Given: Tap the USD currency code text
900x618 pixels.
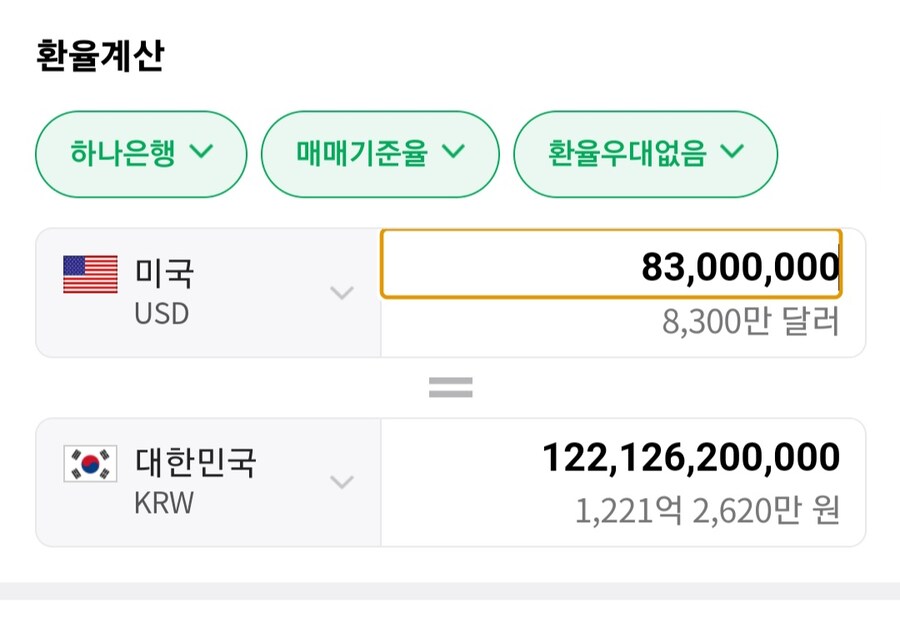Looking at the screenshot, I should tap(161, 314).
